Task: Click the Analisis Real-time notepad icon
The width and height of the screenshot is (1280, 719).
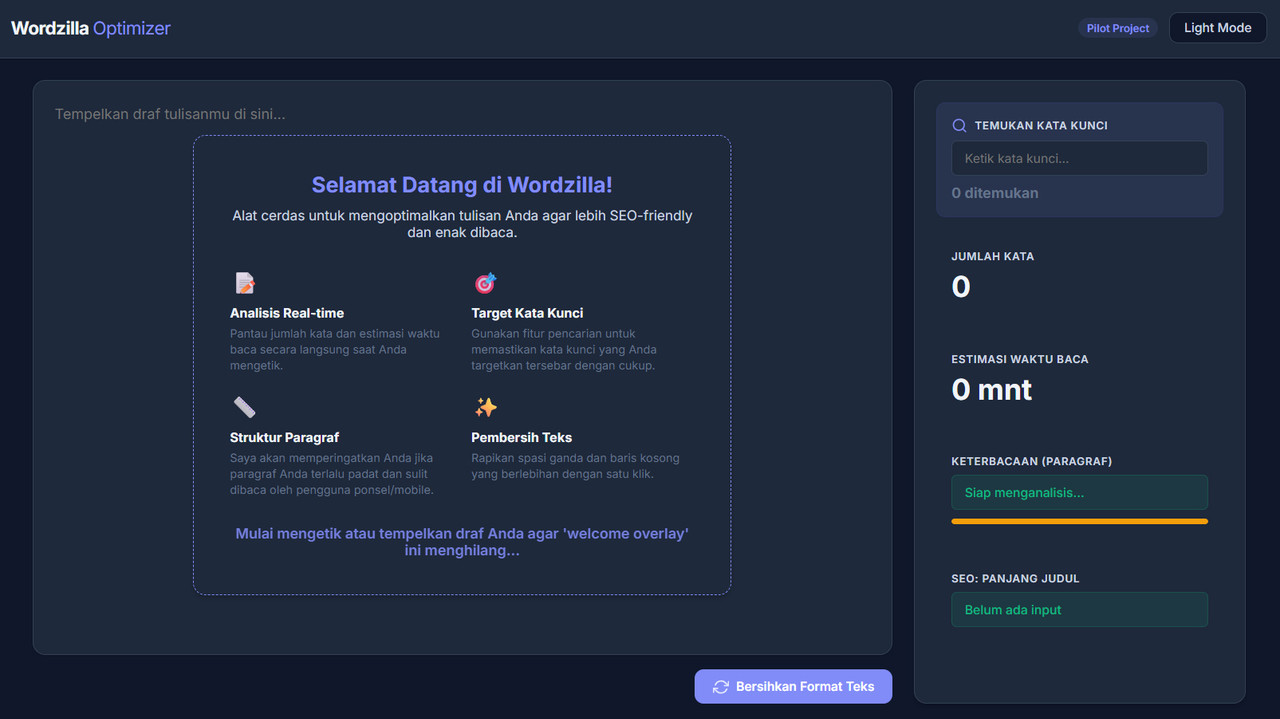Action: coord(245,284)
